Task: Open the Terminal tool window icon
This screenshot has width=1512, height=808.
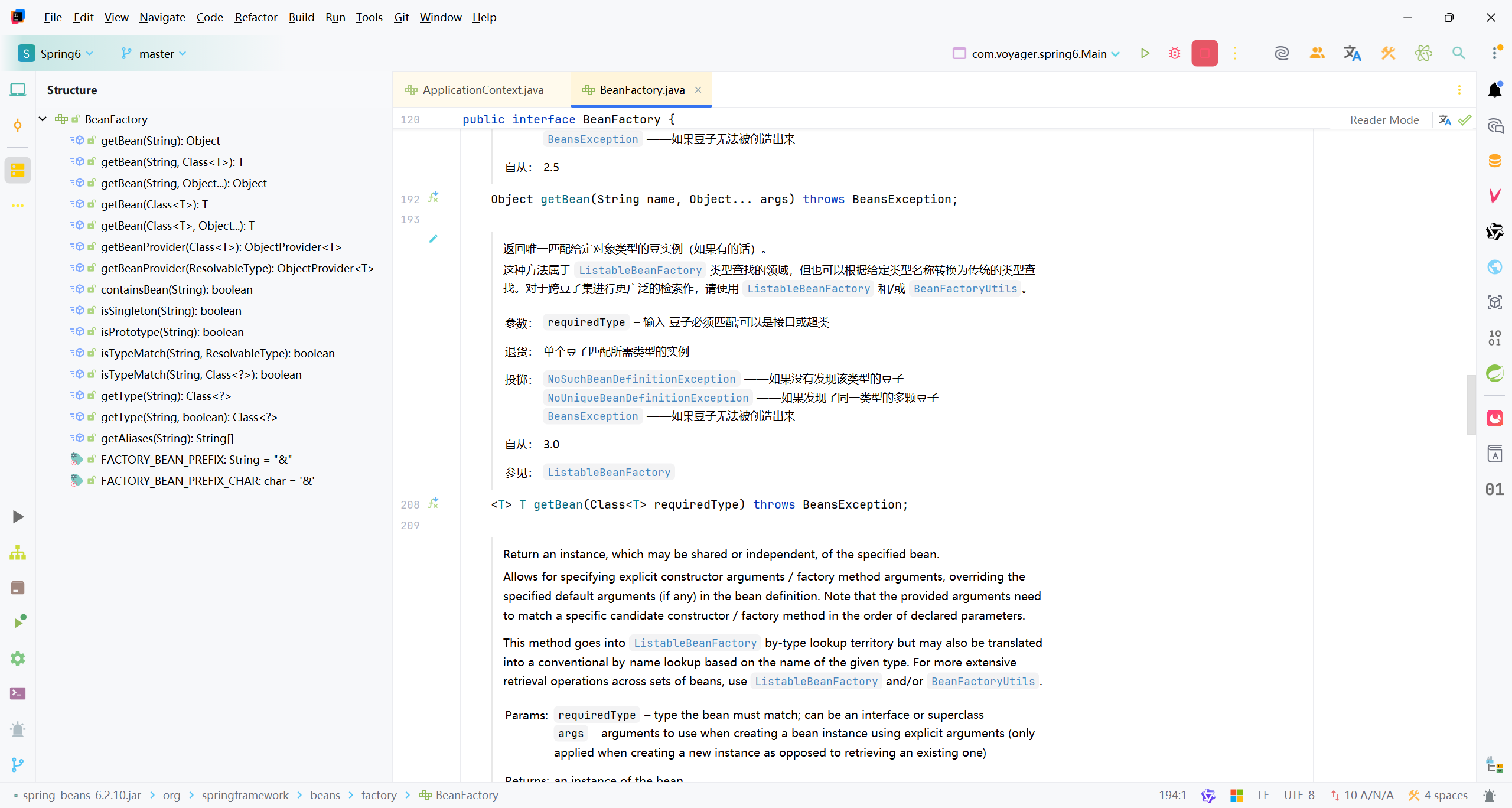Action: pos(18,693)
